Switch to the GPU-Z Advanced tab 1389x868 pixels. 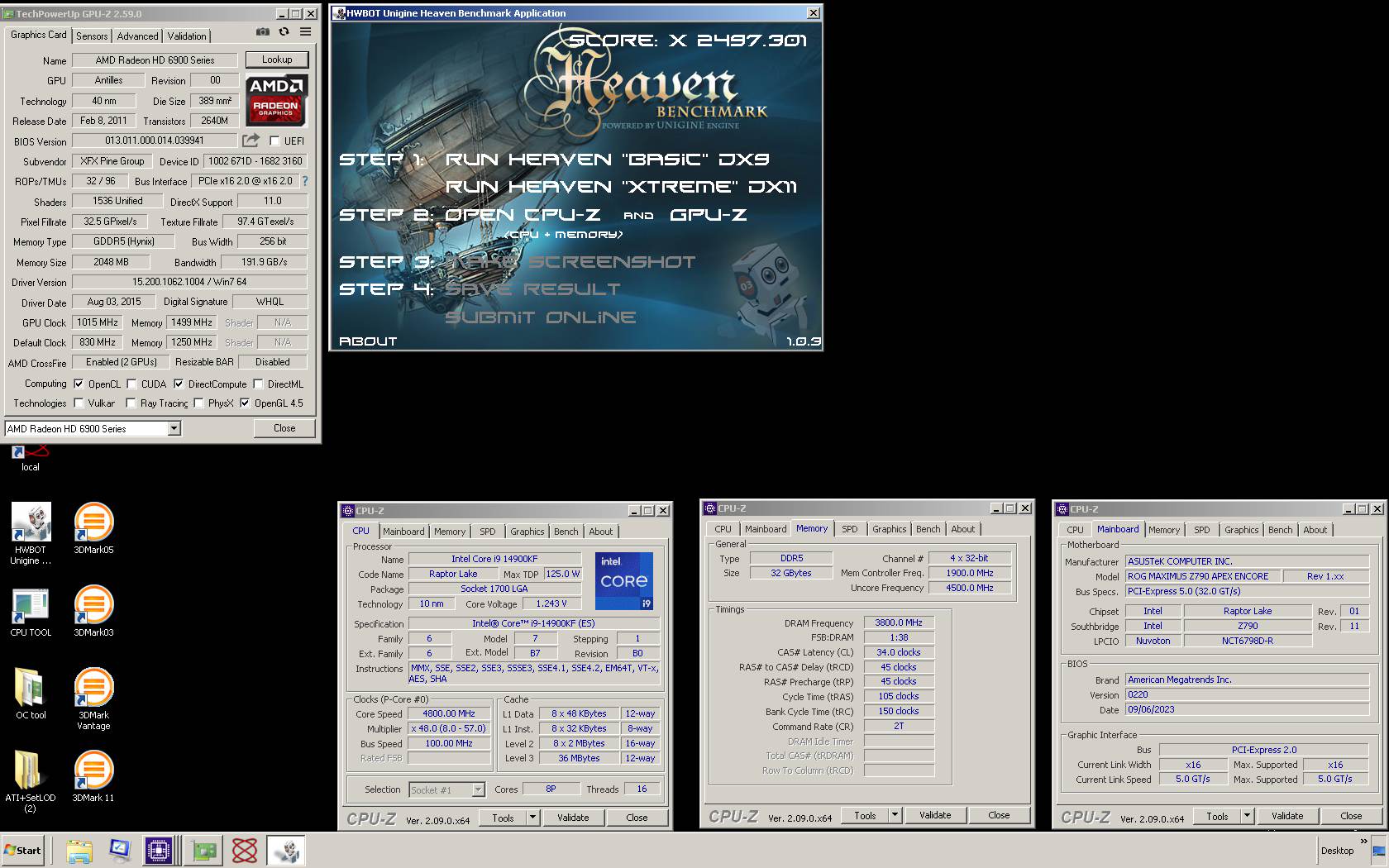click(137, 36)
